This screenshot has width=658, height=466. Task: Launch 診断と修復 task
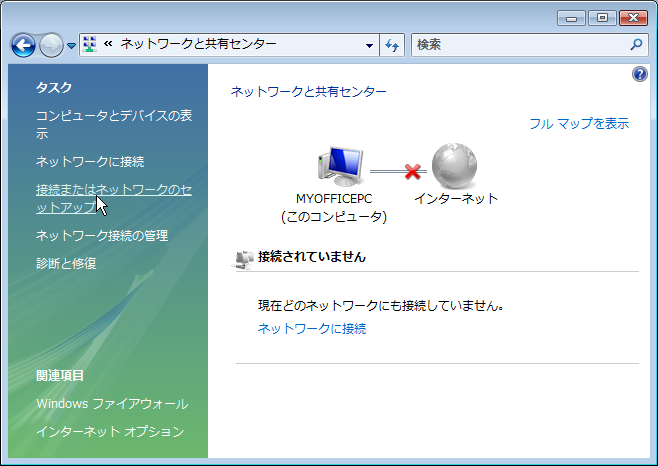(66, 263)
